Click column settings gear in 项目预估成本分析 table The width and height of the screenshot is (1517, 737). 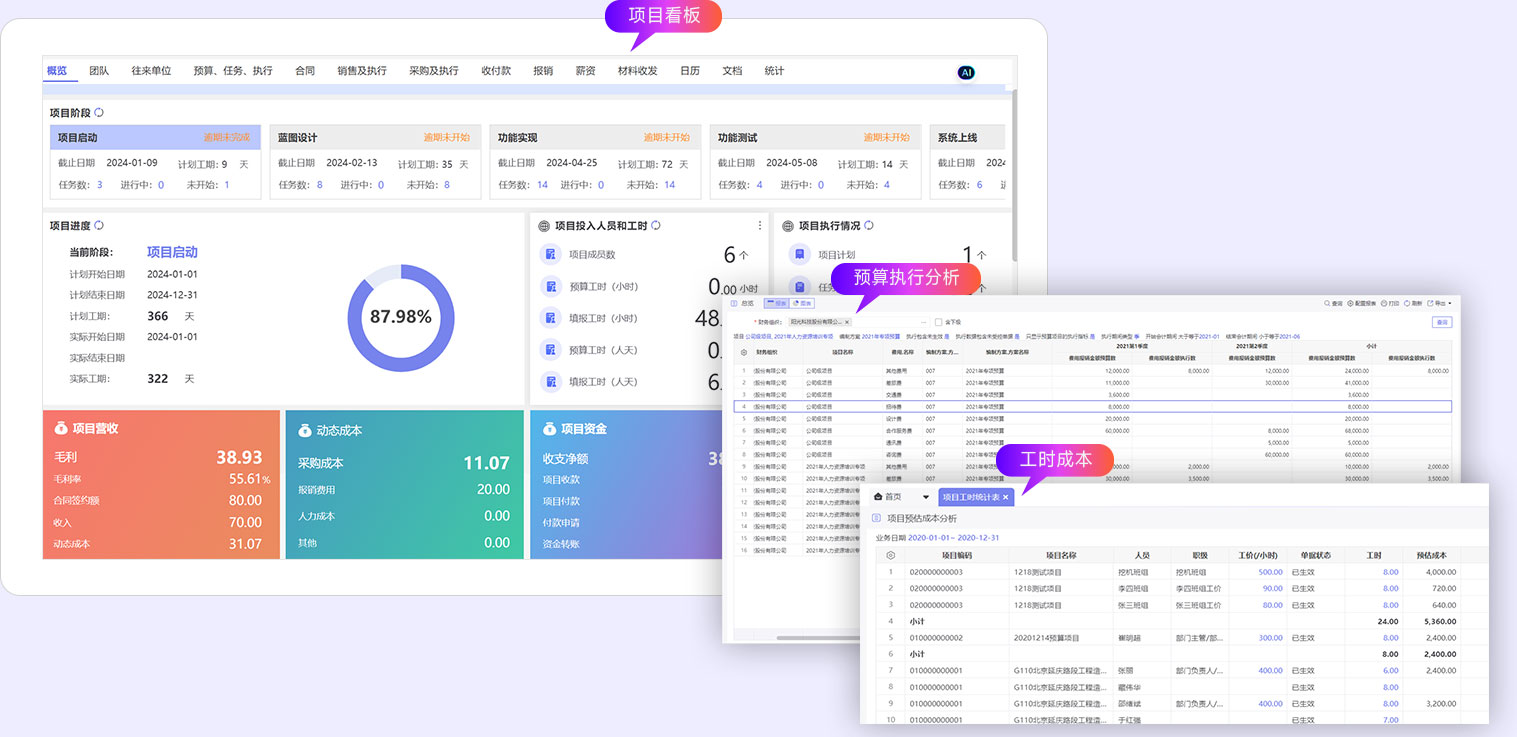890,555
